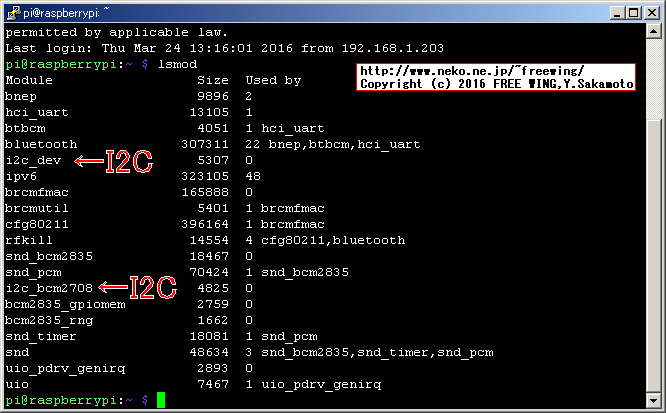Viewport: 666px width, 413px height.
Task: Click the size value 307311
Action: pyautogui.click(x=205, y=144)
